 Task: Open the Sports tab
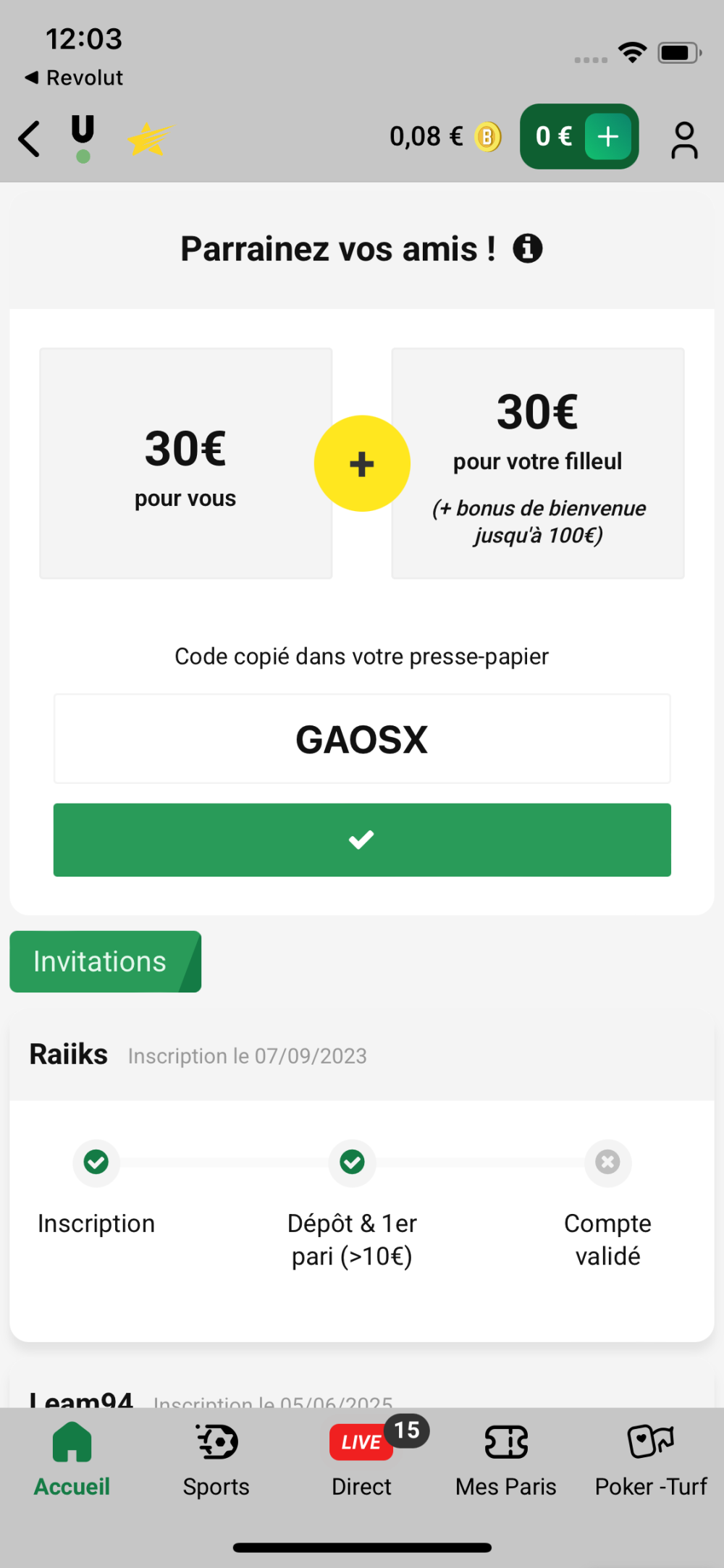pos(216,1459)
